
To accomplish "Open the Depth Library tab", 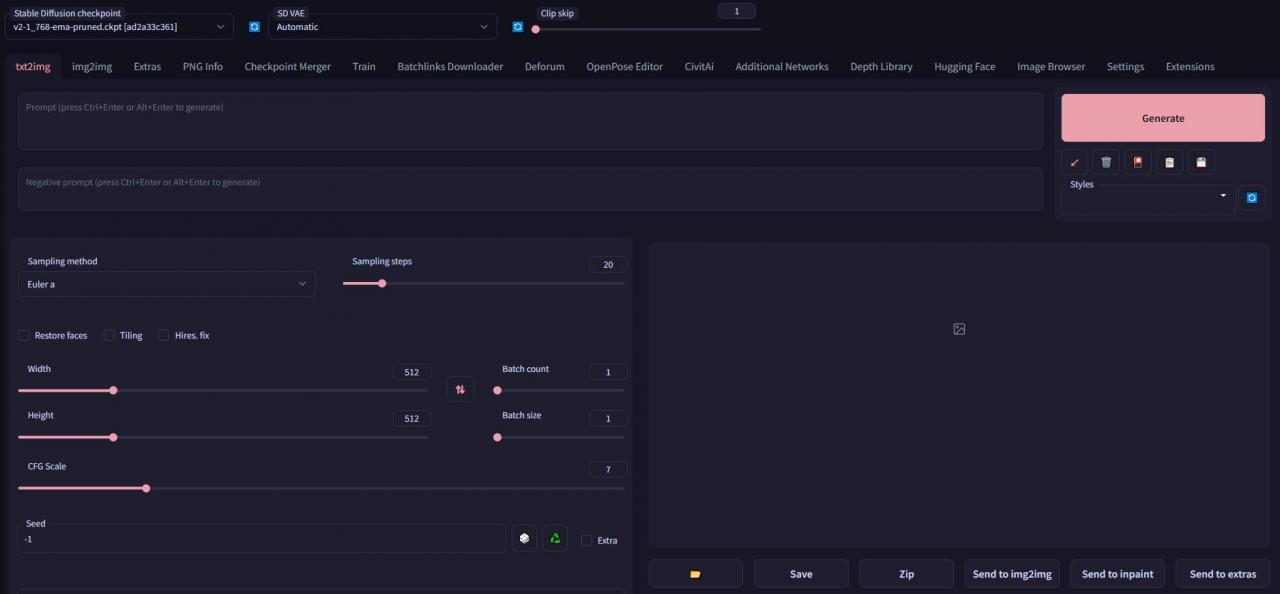I will click(881, 66).
